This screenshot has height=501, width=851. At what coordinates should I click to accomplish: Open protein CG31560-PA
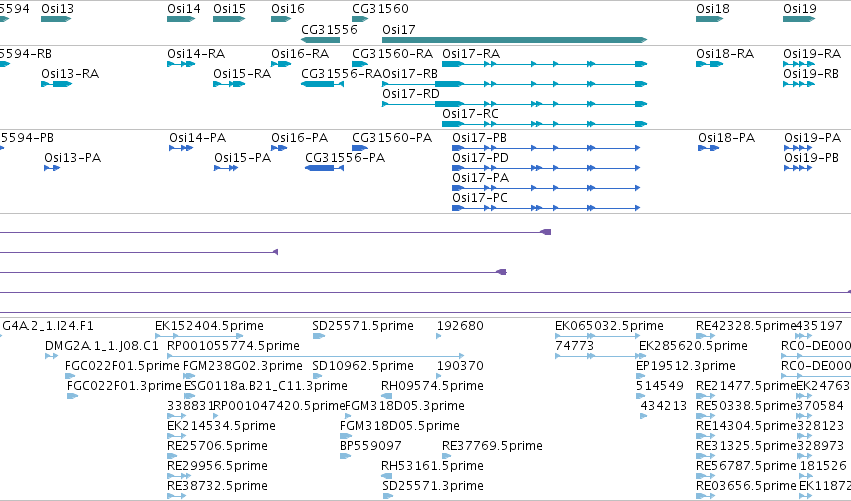[x=360, y=148]
